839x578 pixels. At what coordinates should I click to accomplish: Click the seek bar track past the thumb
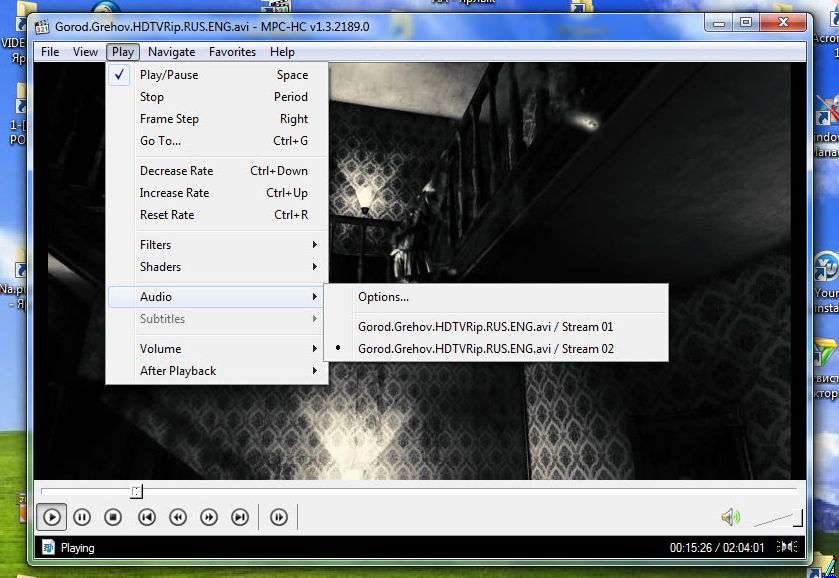[470, 490]
